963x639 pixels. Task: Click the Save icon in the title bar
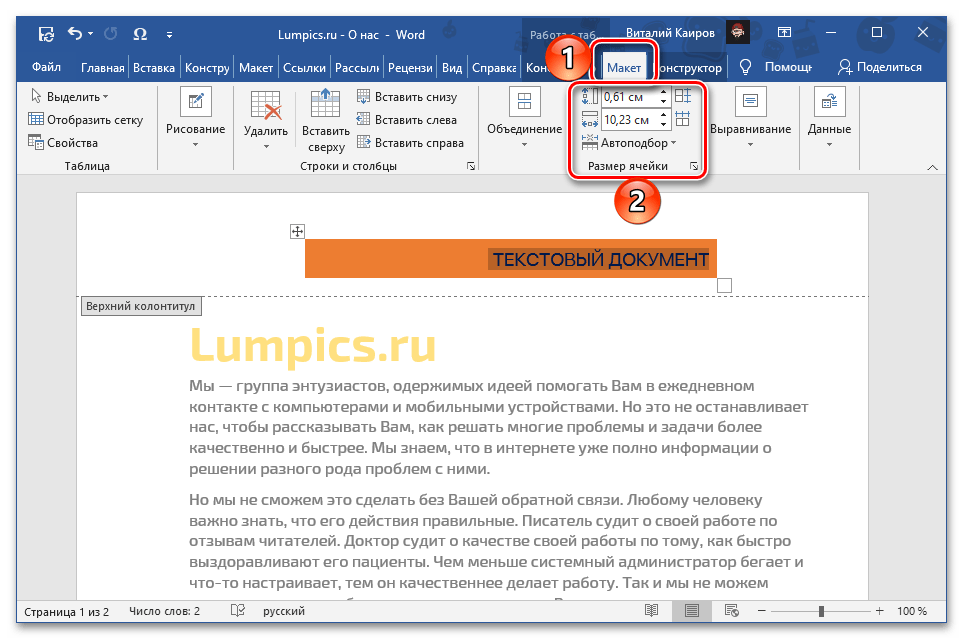[46, 34]
